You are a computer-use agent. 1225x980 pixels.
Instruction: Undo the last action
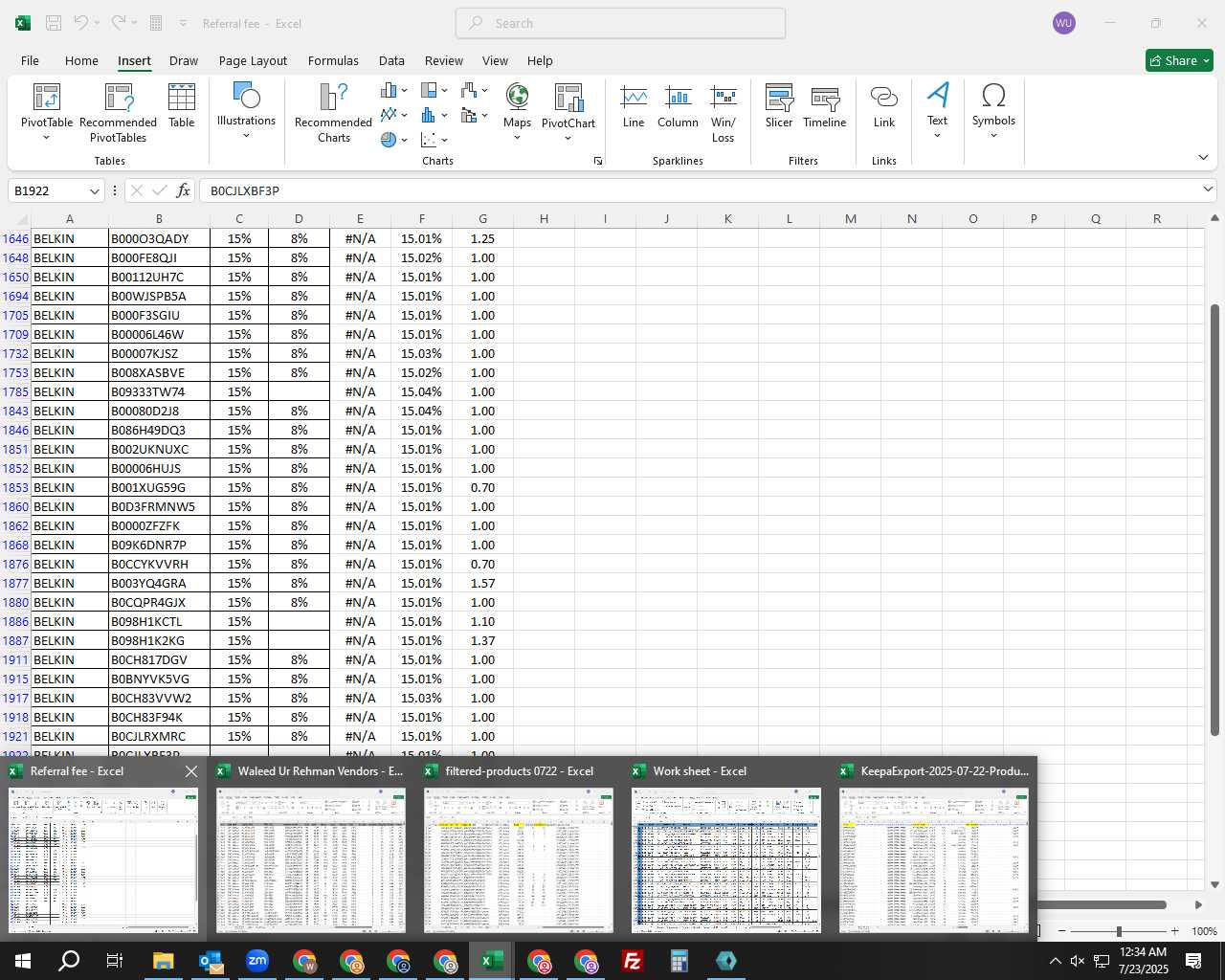click(x=81, y=23)
